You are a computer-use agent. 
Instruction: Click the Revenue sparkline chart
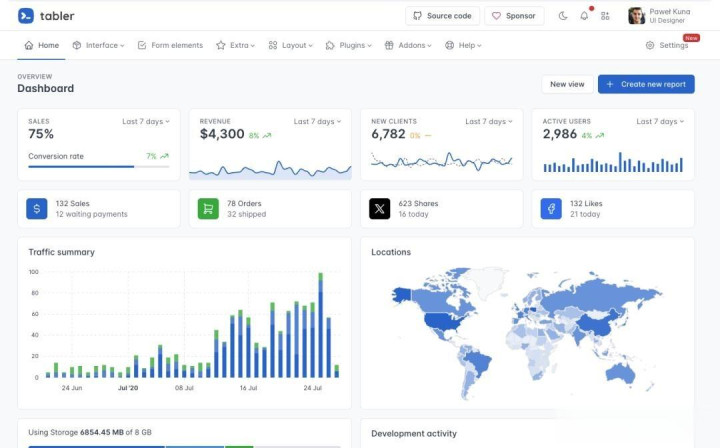tap(270, 169)
